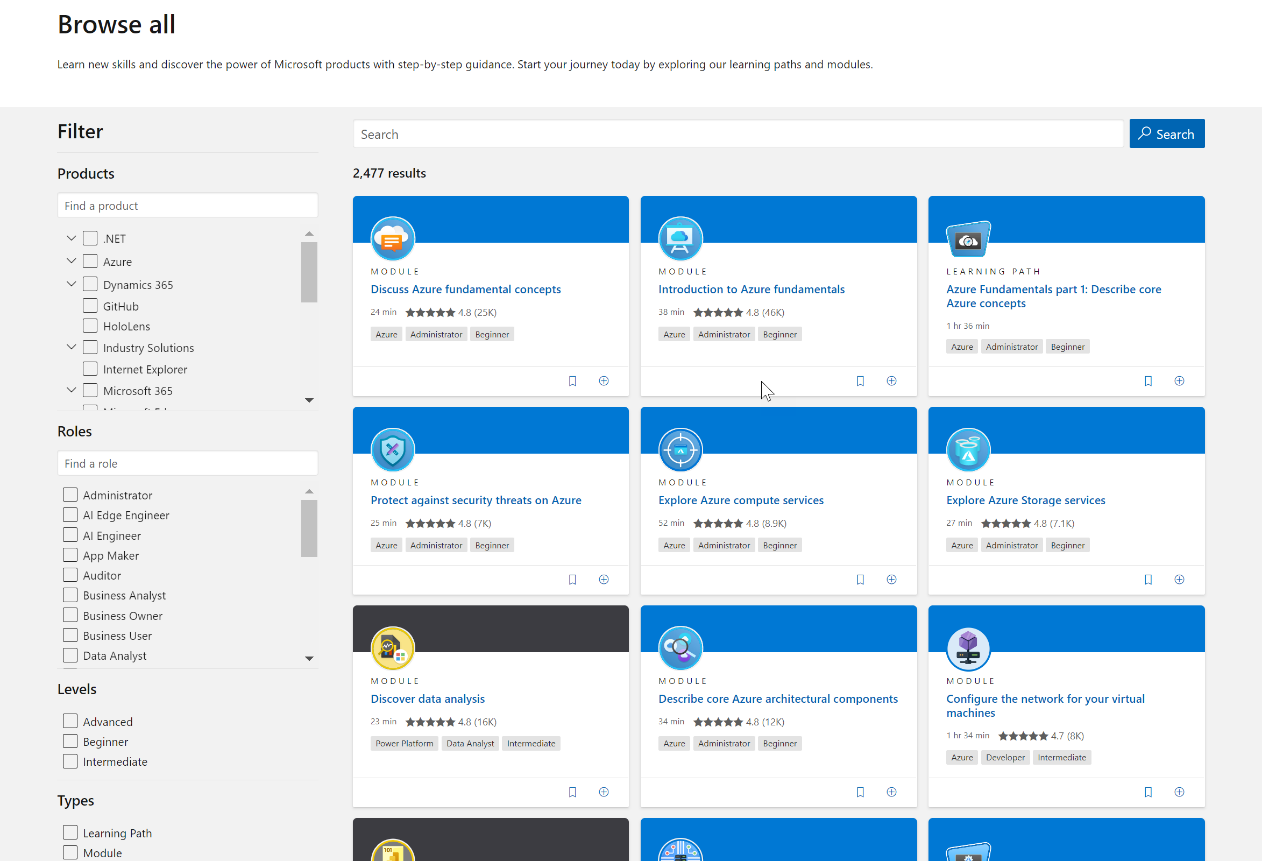
Task: Check the Azure product filter
Action: pyautogui.click(x=91, y=261)
